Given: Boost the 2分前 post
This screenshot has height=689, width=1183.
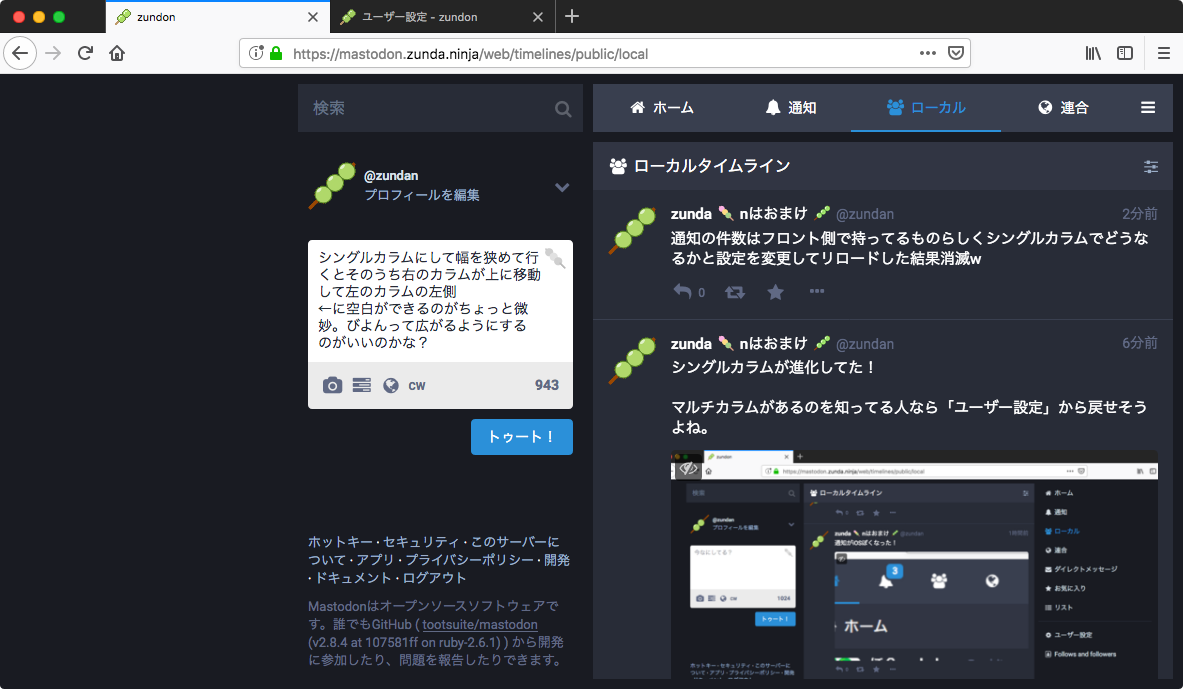Looking at the screenshot, I should tap(735, 292).
